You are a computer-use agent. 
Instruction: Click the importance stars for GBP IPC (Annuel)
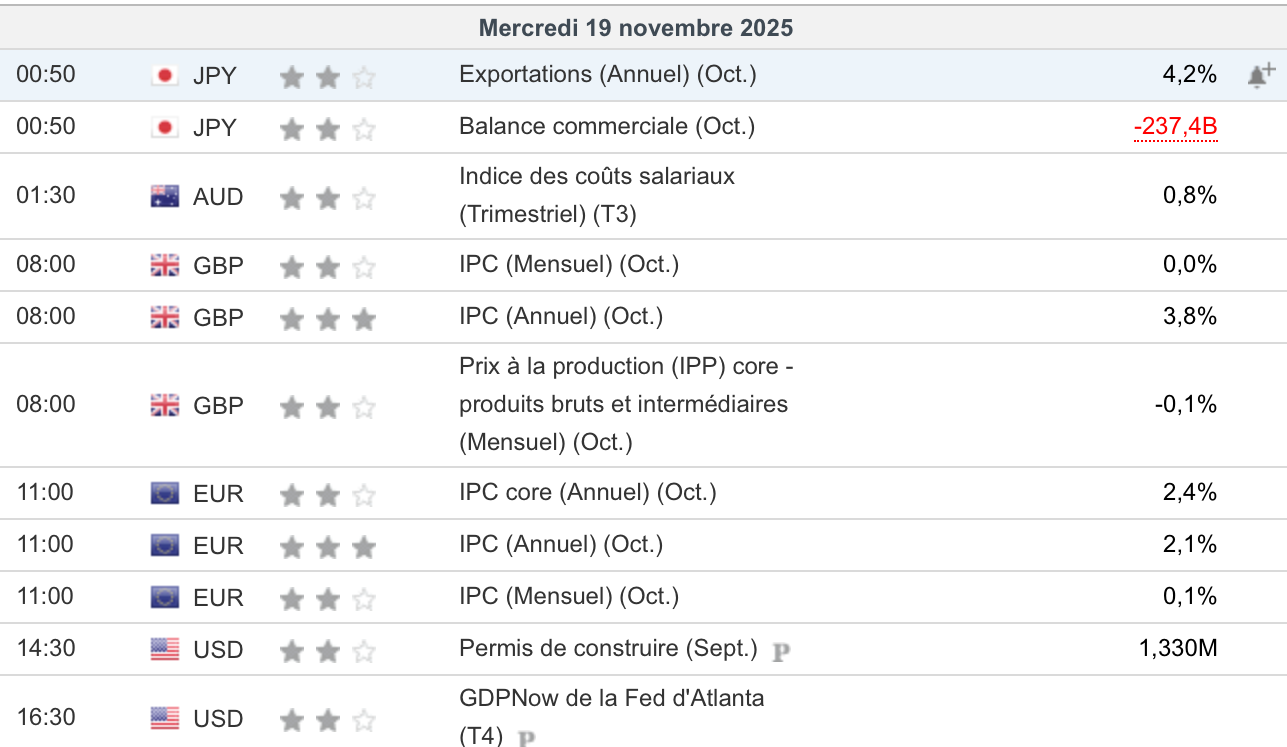coord(328,318)
